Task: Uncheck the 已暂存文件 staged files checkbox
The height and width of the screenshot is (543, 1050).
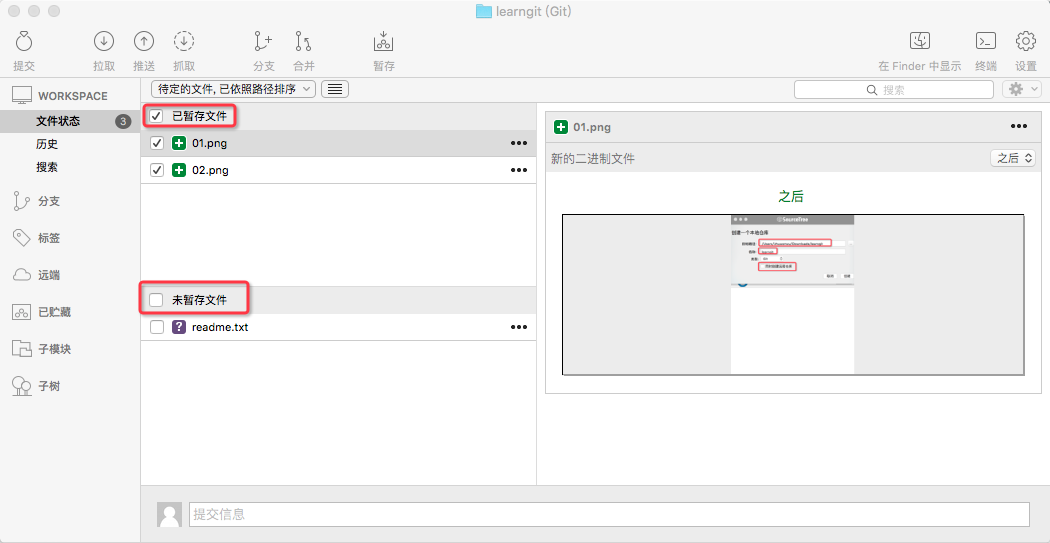Action: (x=157, y=117)
